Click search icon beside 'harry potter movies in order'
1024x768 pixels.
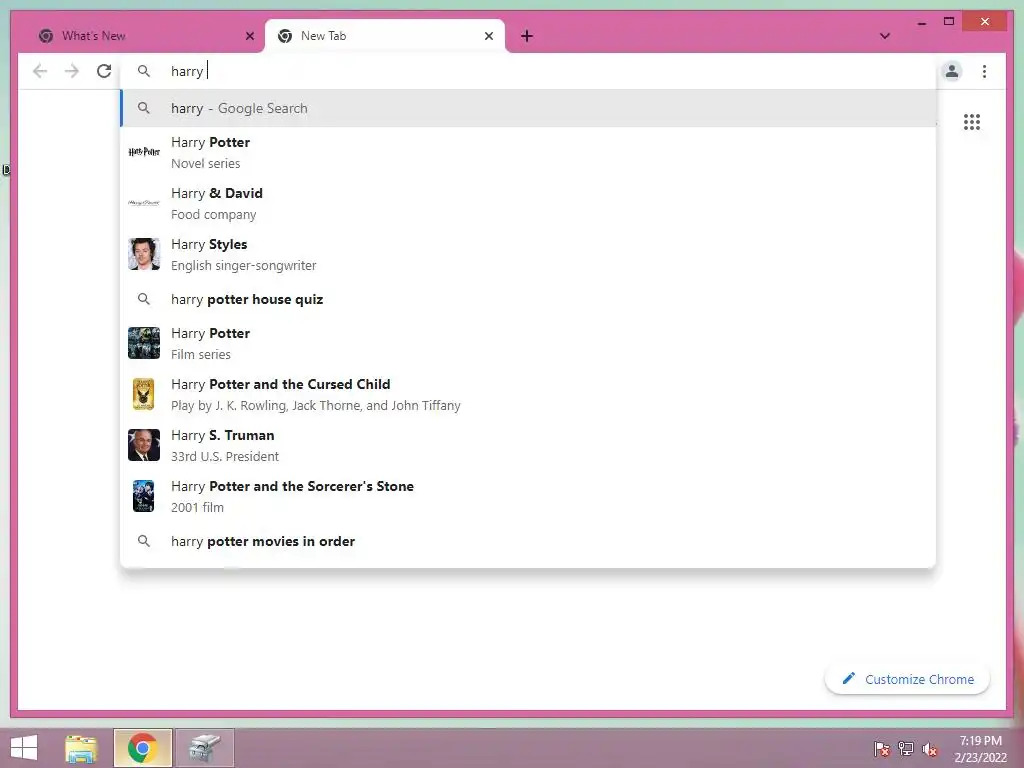(x=144, y=541)
